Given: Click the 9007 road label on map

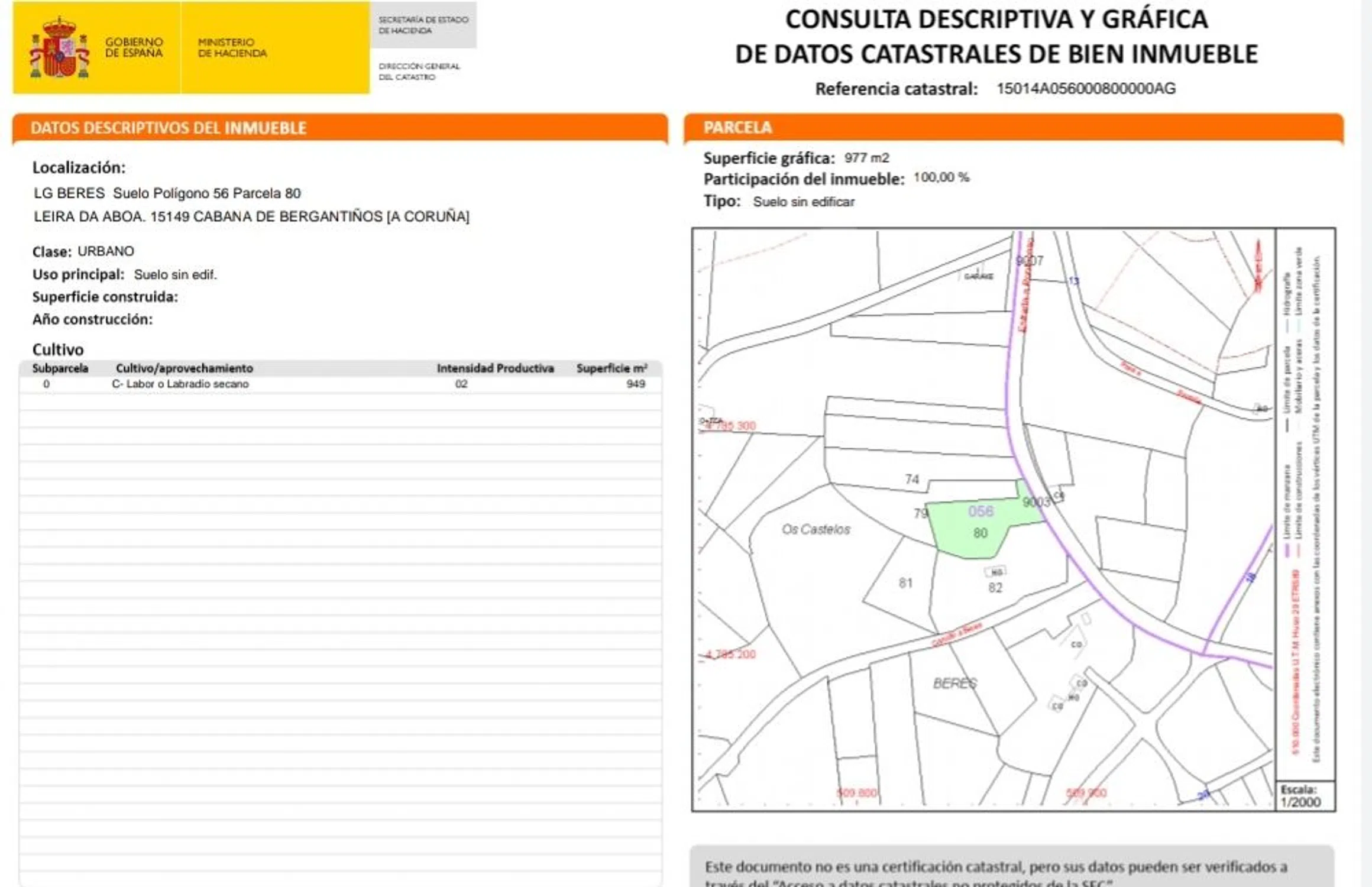Looking at the screenshot, I should [1030, 261].
